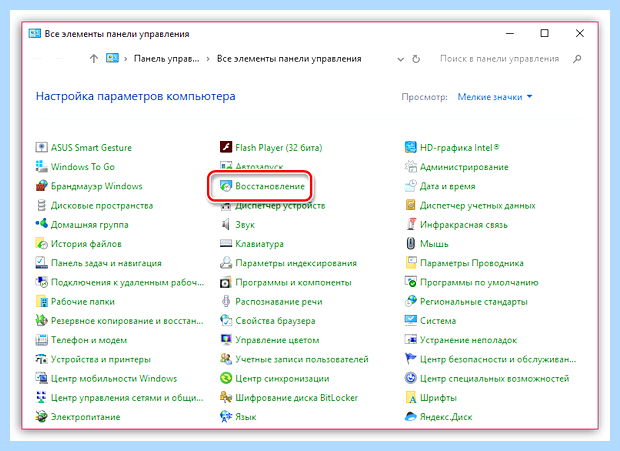Select Все элементы панели управления breadcrumb
This screenshot has height=451, width=620.
[x=289, y=59]
